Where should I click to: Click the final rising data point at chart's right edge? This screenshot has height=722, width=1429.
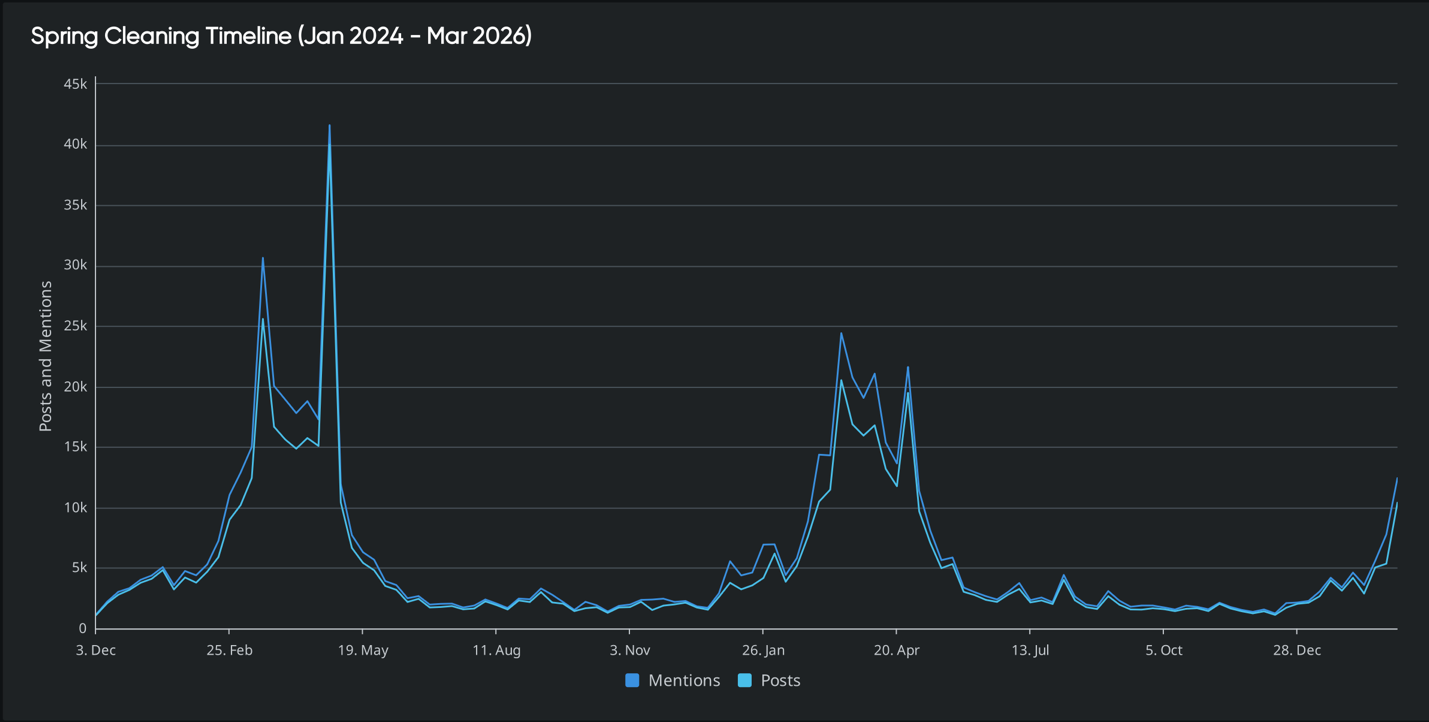(x=1396, y=479)
